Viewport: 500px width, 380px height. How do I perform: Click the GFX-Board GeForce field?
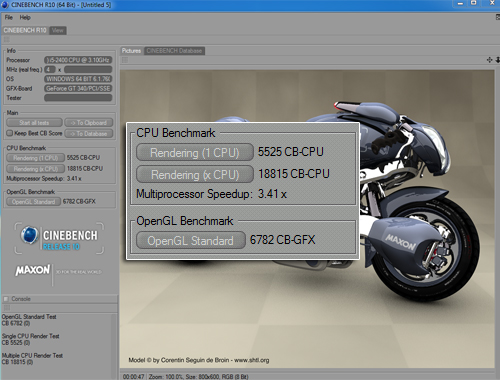(x=78, y=88)
